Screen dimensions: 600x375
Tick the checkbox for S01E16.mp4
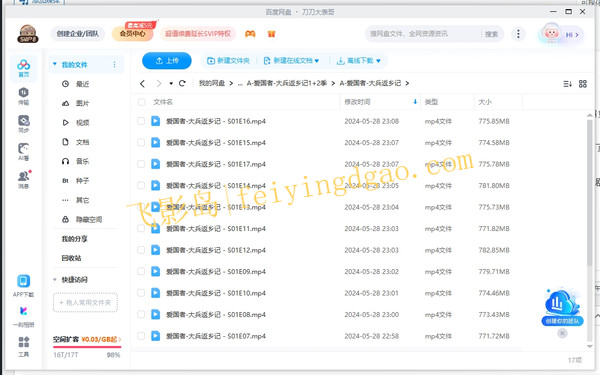(141, 121)
